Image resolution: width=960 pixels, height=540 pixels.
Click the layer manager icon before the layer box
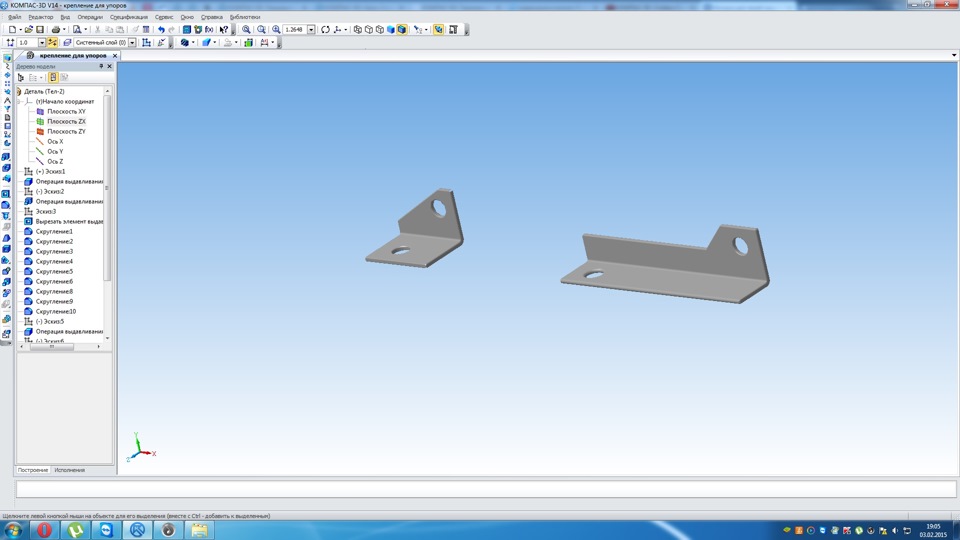tap(67, 42)
